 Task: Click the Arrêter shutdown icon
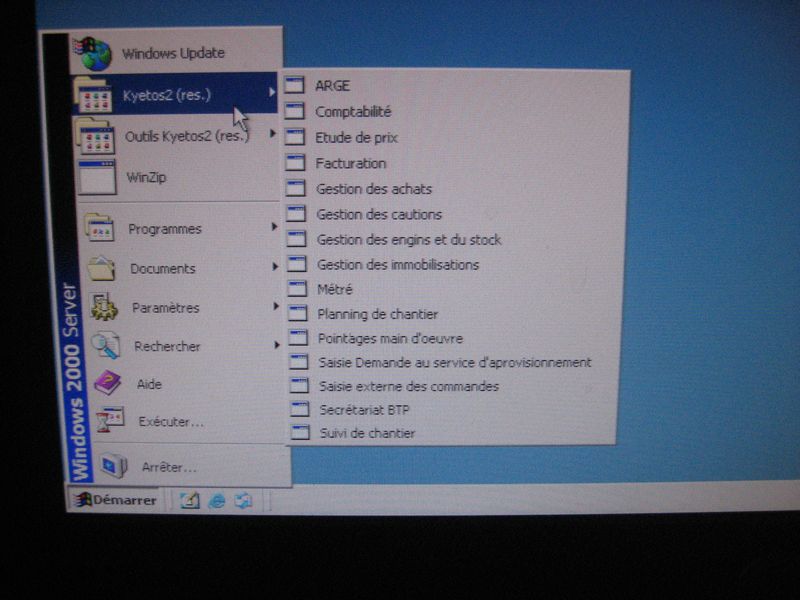click(x=113, y=465)
